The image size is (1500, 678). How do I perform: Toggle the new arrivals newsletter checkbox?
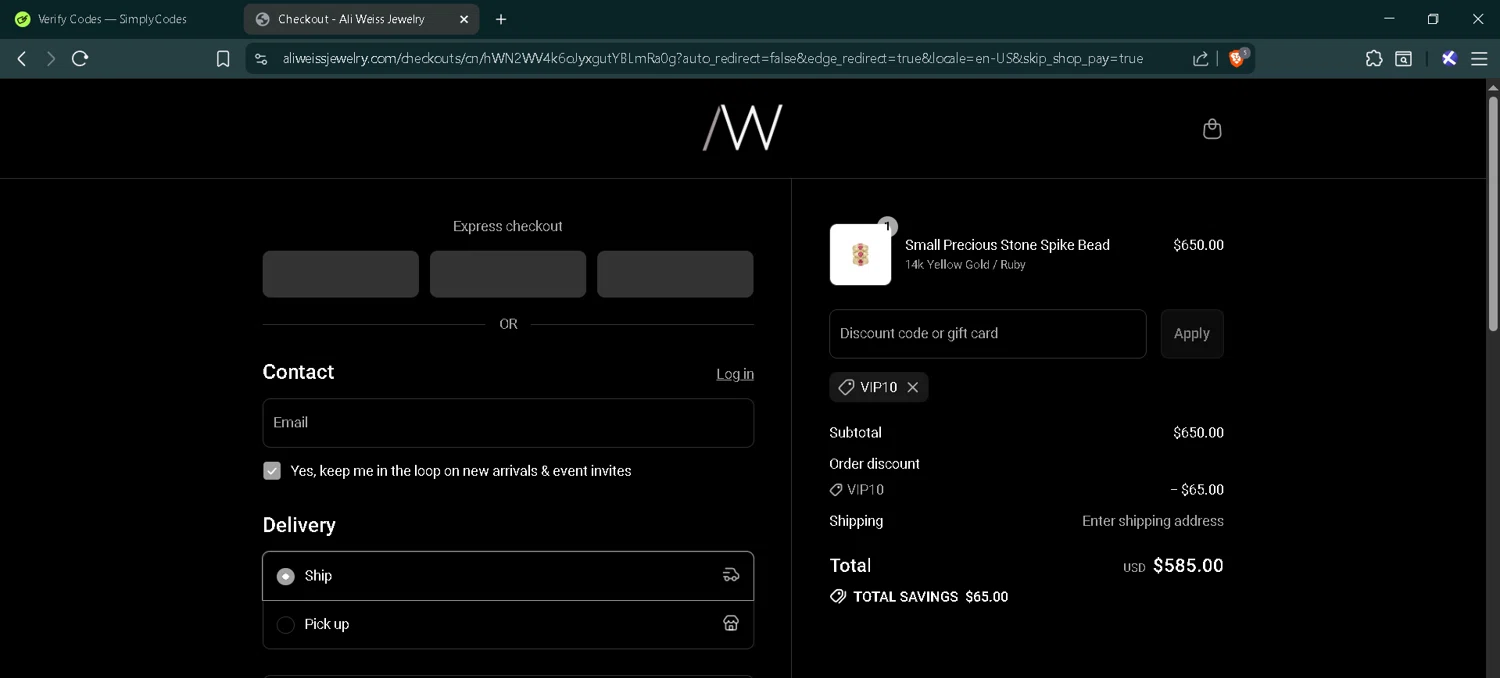point(272,471)
